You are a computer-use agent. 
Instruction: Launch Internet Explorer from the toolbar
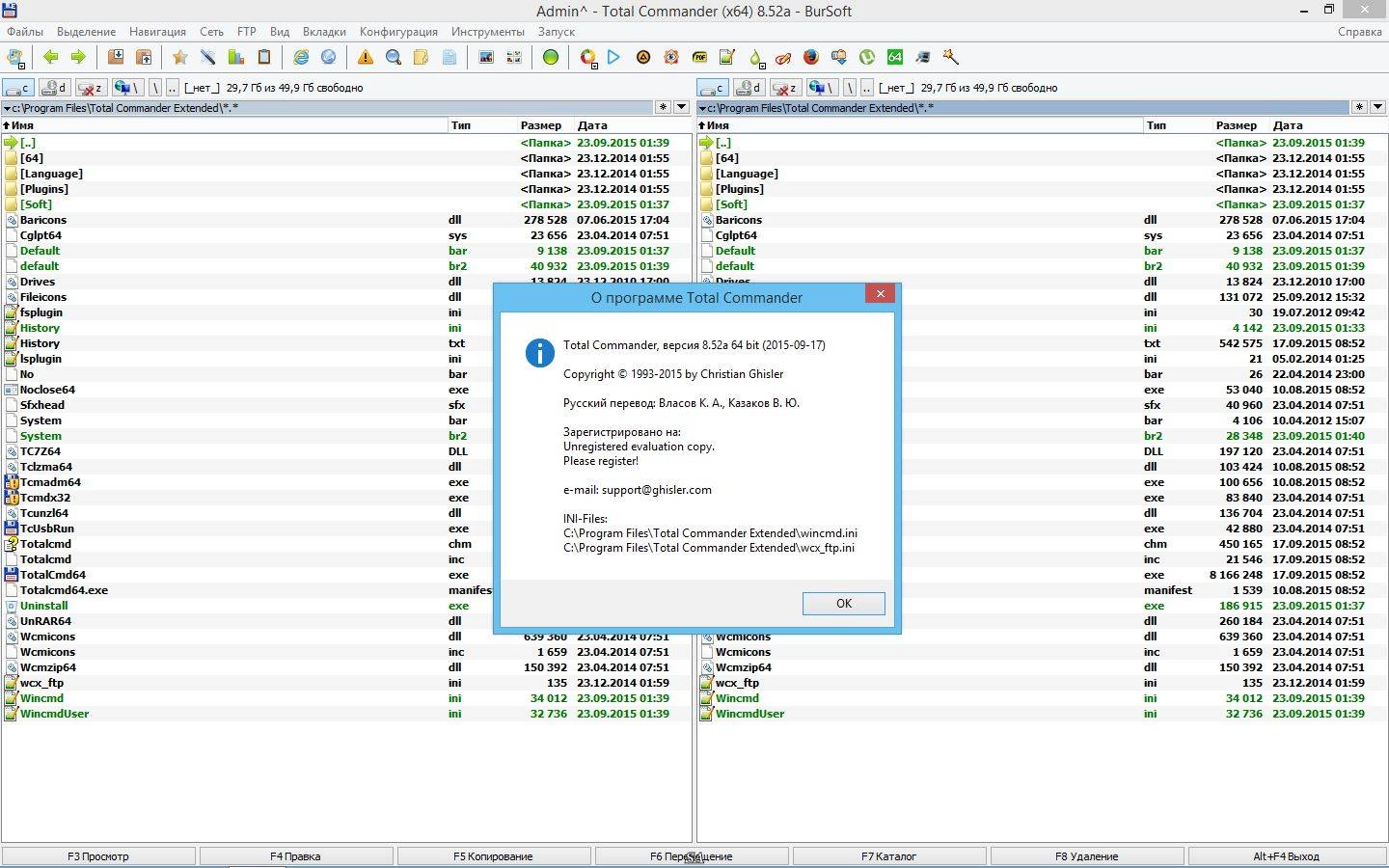tap(301, 57)
